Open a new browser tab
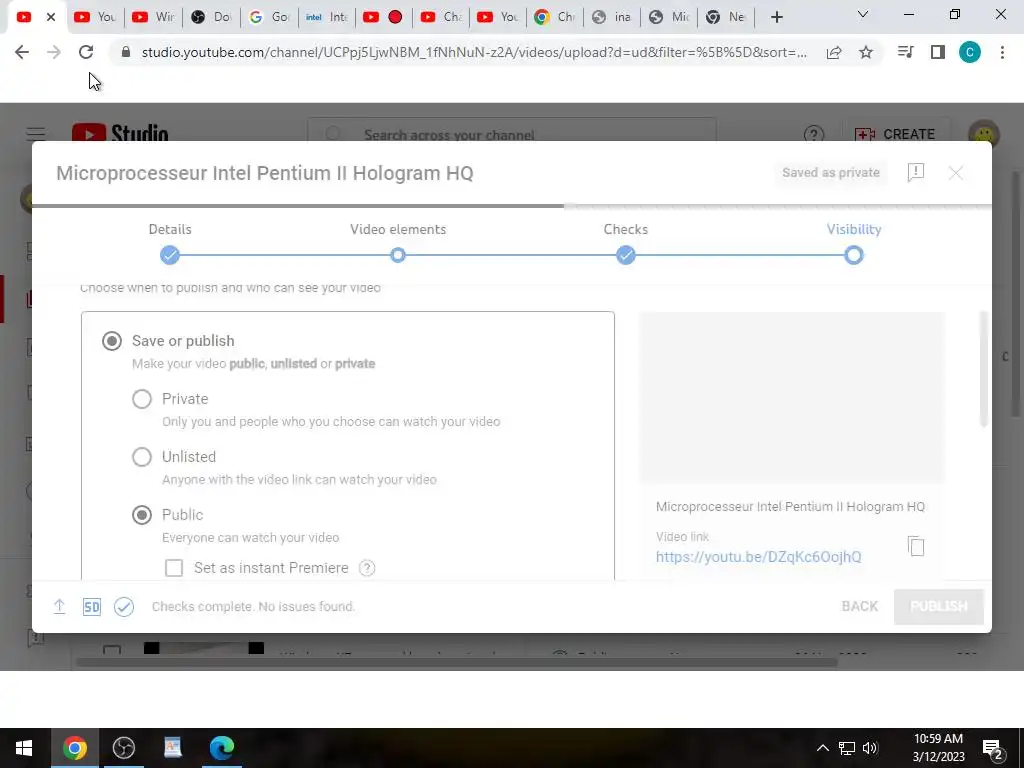Screen dimensions: 1024x768 [x=776, y=18]
